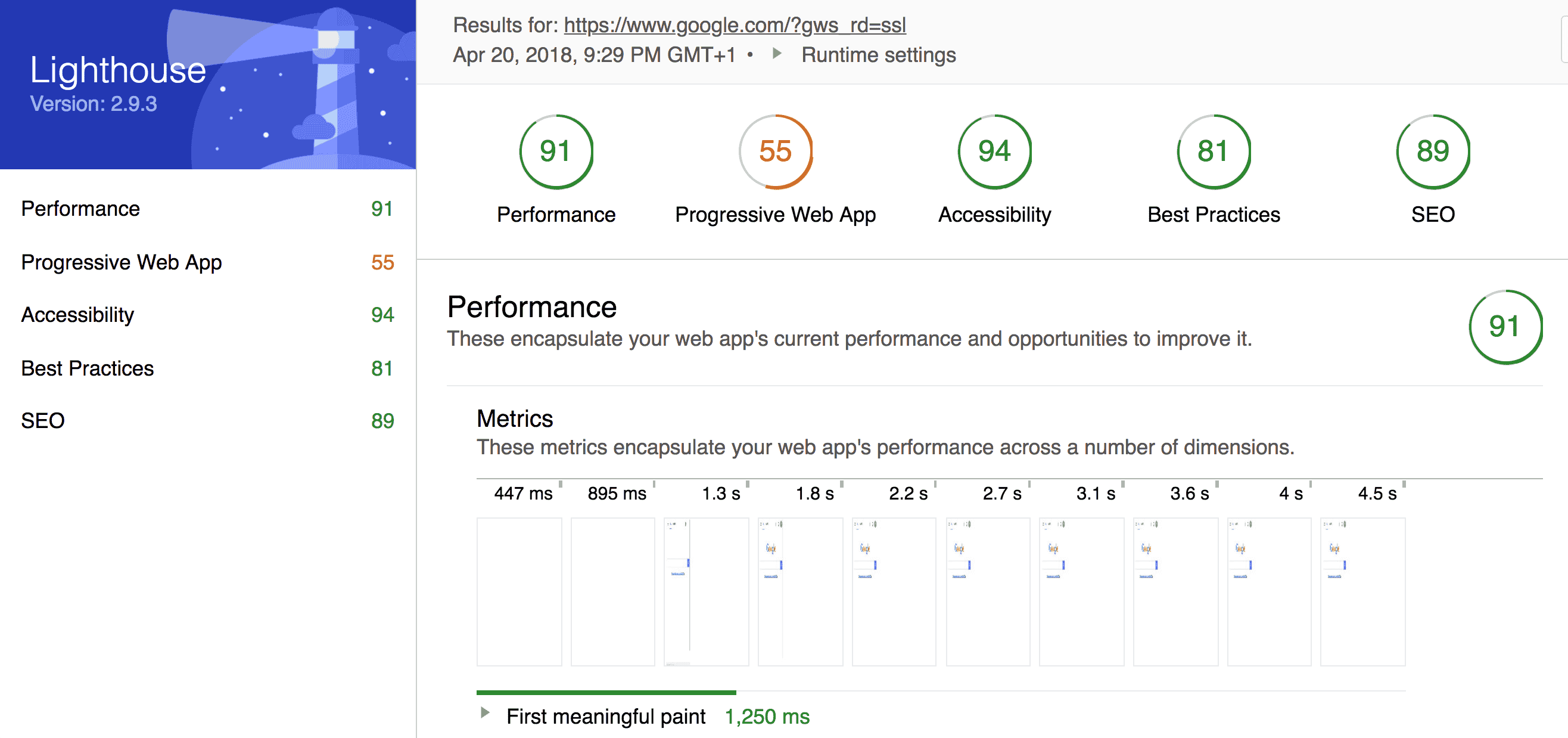This screenshot has width=1568, height=738.
Task: Click sidebar Accessibility score 94
Action: pos(382,315)
